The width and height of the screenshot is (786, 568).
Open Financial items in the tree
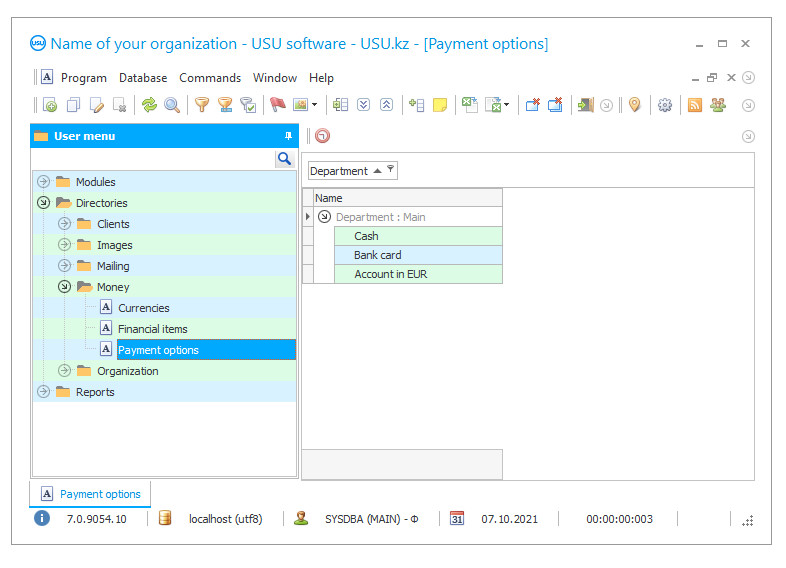pyautogui.click(x=152, y=329)
